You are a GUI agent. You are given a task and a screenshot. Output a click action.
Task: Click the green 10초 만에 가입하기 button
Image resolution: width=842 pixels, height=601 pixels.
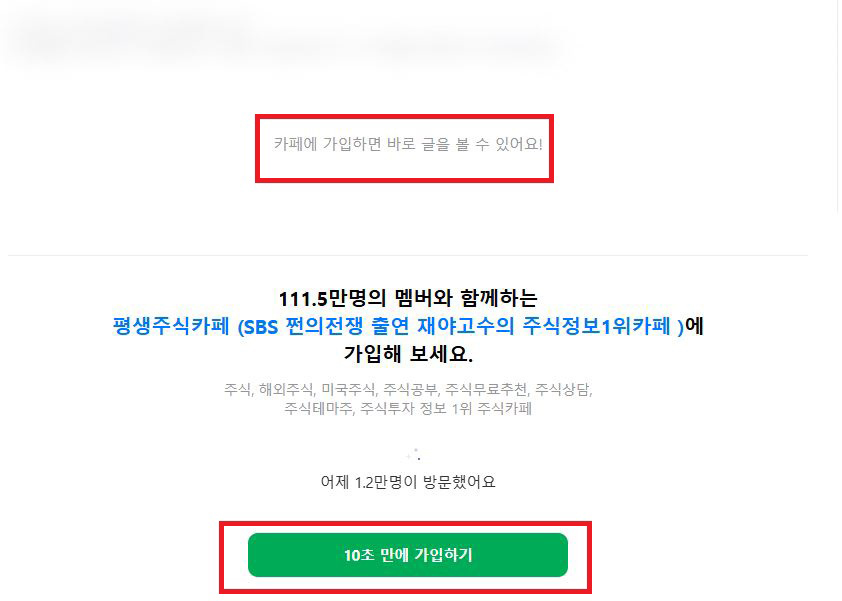(408, 555)
